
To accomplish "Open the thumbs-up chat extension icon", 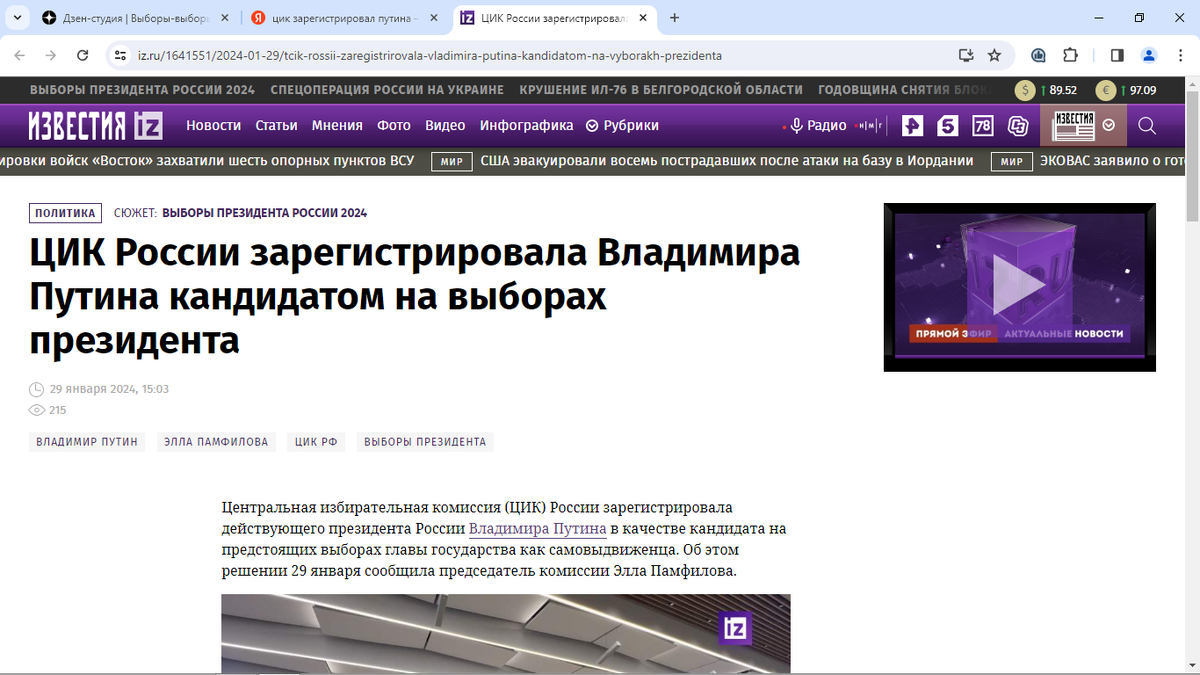I will 1039,55.
